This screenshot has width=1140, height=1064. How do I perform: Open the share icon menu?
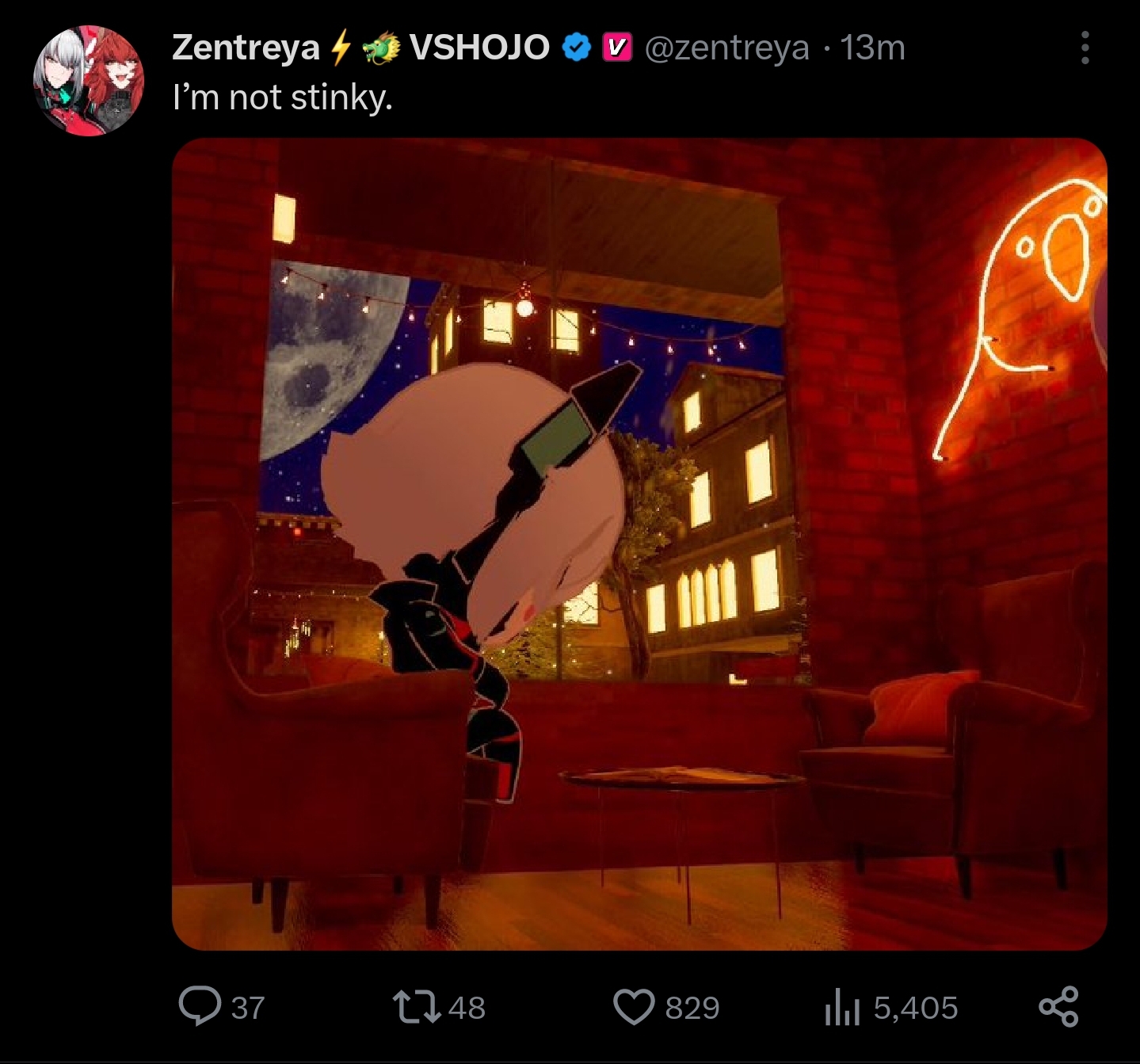1059,1007
